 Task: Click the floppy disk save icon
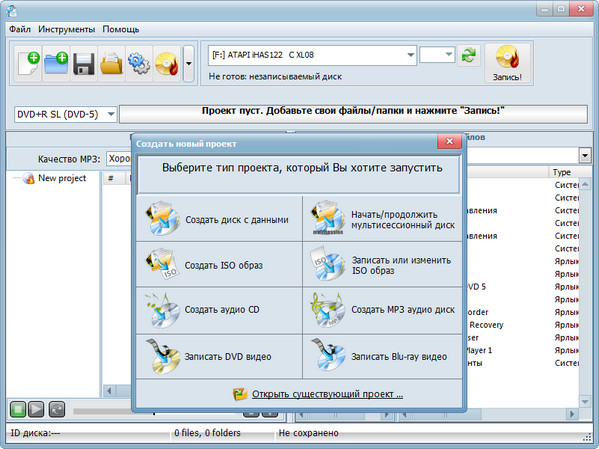click(x=84, y=63)
